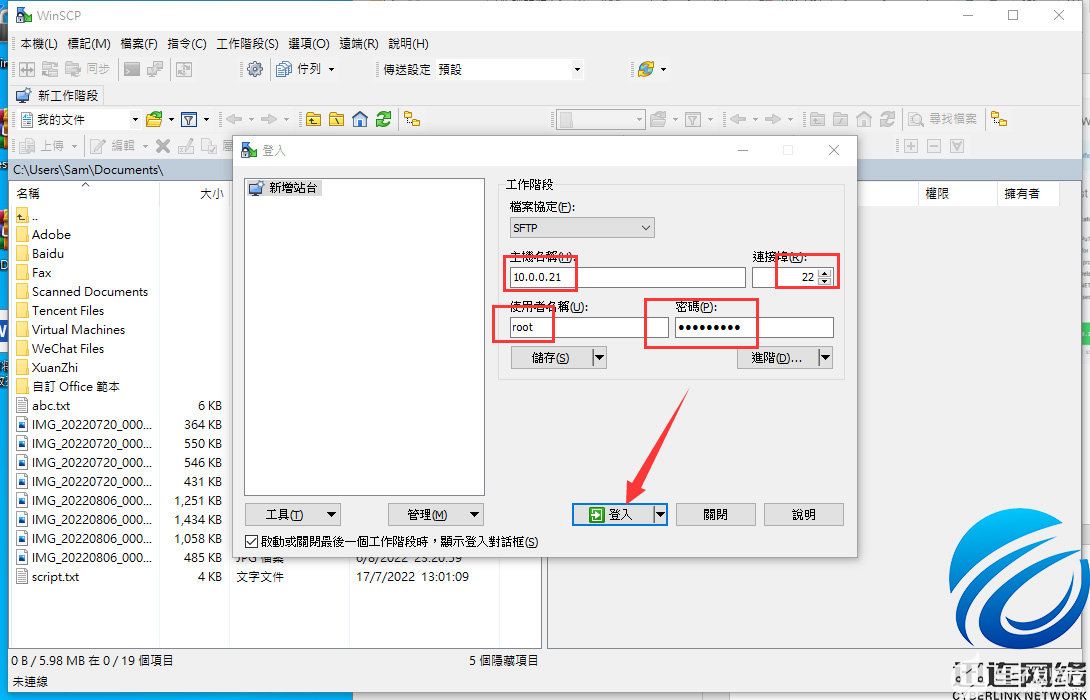Toggle the show login dialog checkbox
The width and height of the screenshot is (1090, 700).
252,542
